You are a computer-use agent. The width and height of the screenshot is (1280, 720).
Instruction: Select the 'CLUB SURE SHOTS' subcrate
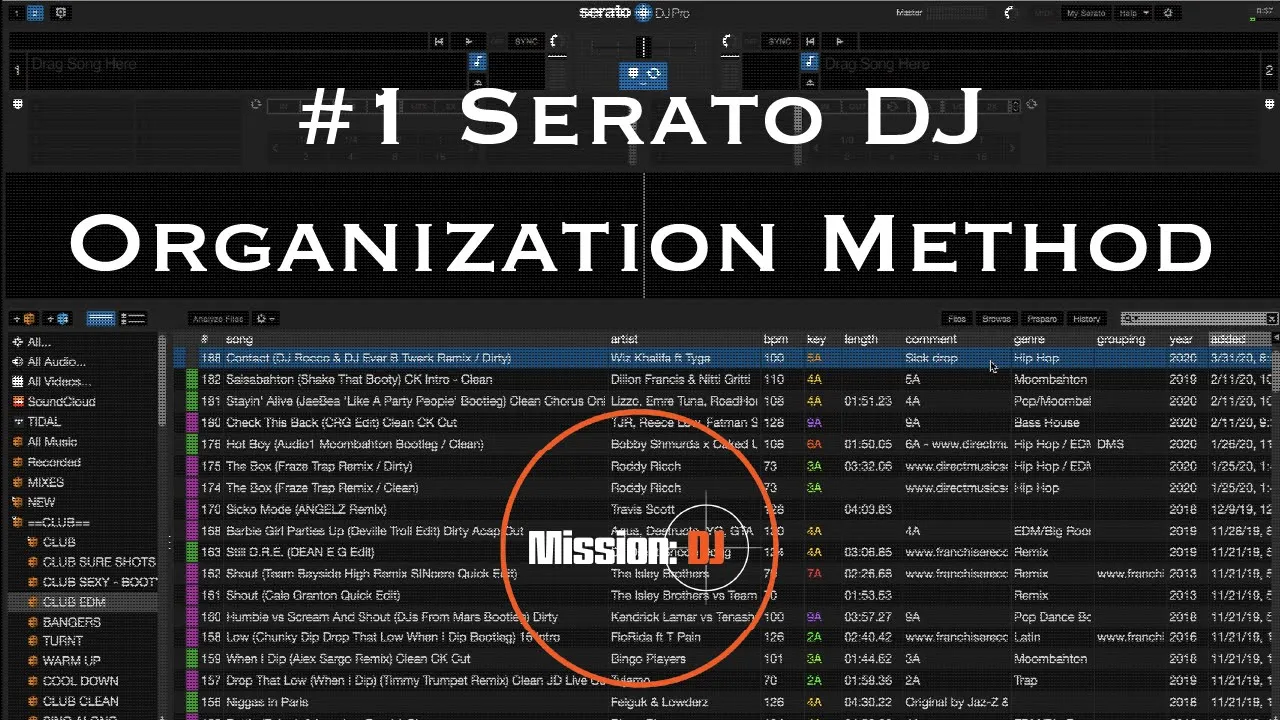tap(98, 562)
